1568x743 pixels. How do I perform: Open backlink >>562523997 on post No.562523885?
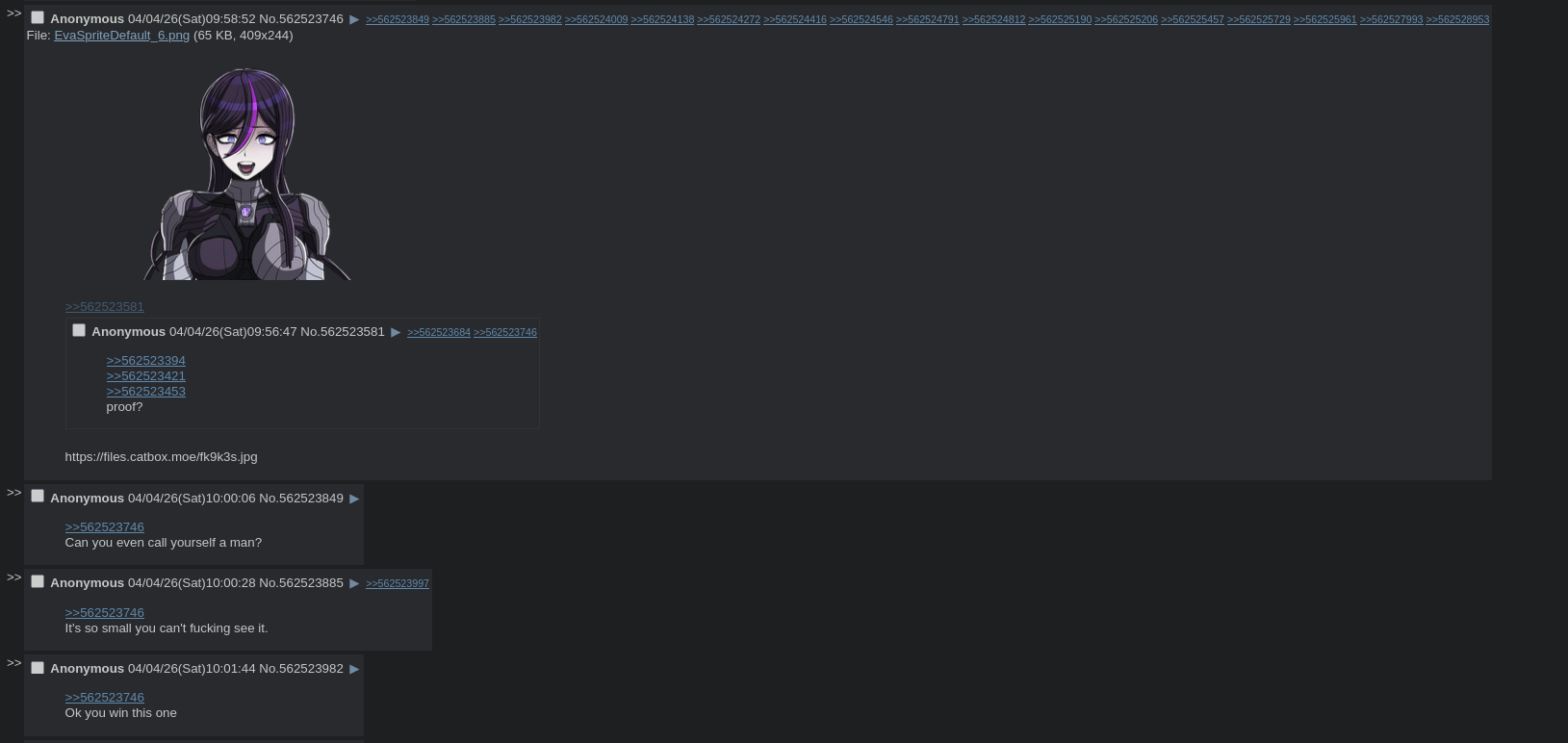coord(398,583)
